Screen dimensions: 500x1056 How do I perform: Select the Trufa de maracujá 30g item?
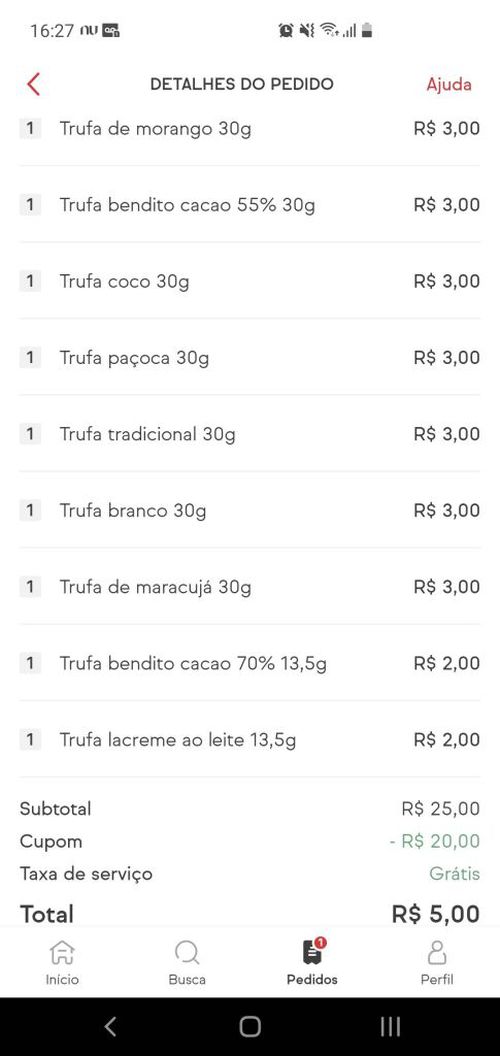(250, 587)
